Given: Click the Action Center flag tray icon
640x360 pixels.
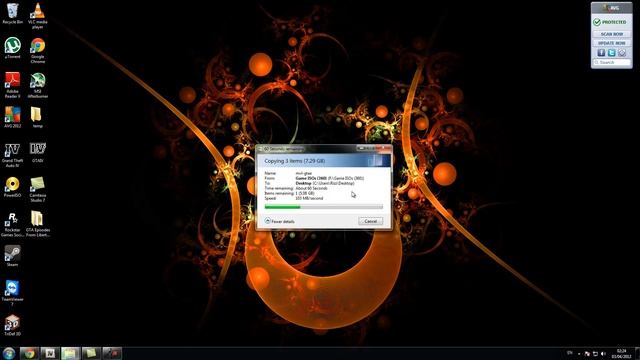Looking at the screenshot, I should (587, 353).
